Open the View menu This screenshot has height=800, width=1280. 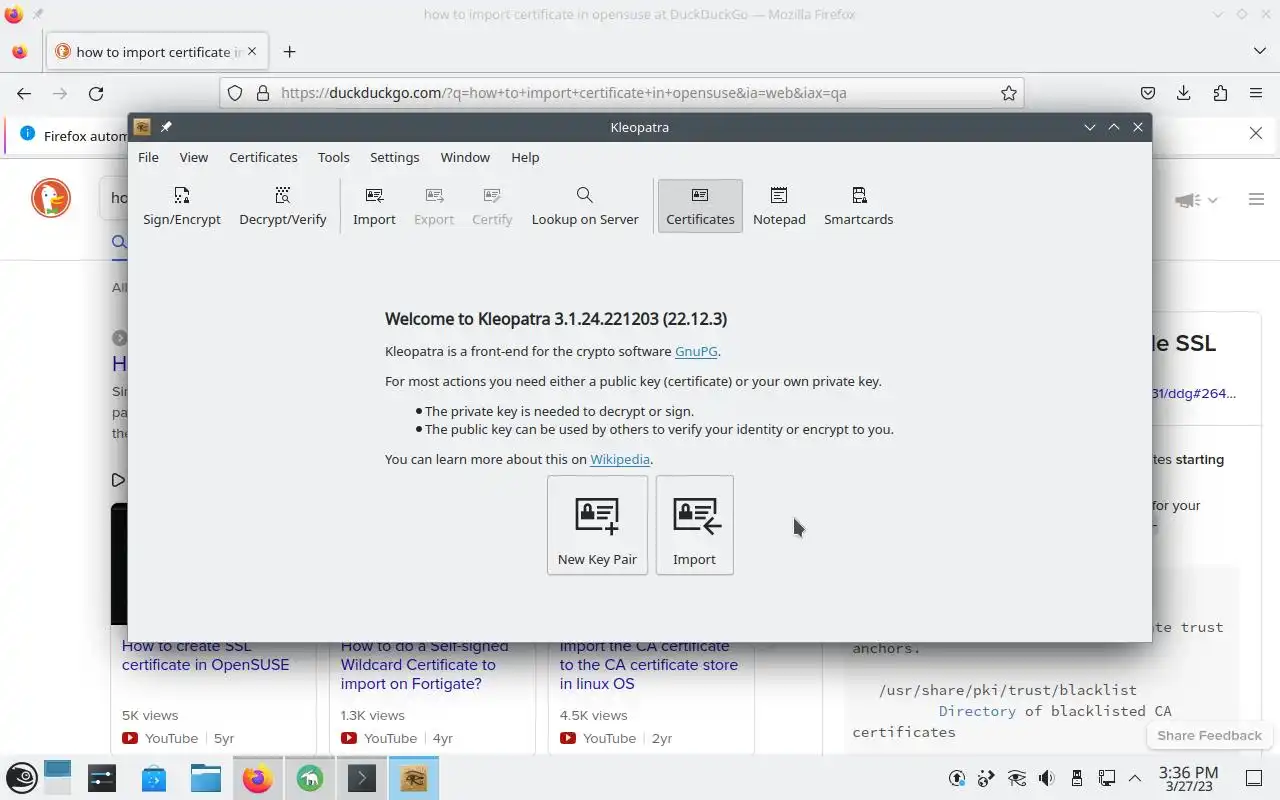194,157
